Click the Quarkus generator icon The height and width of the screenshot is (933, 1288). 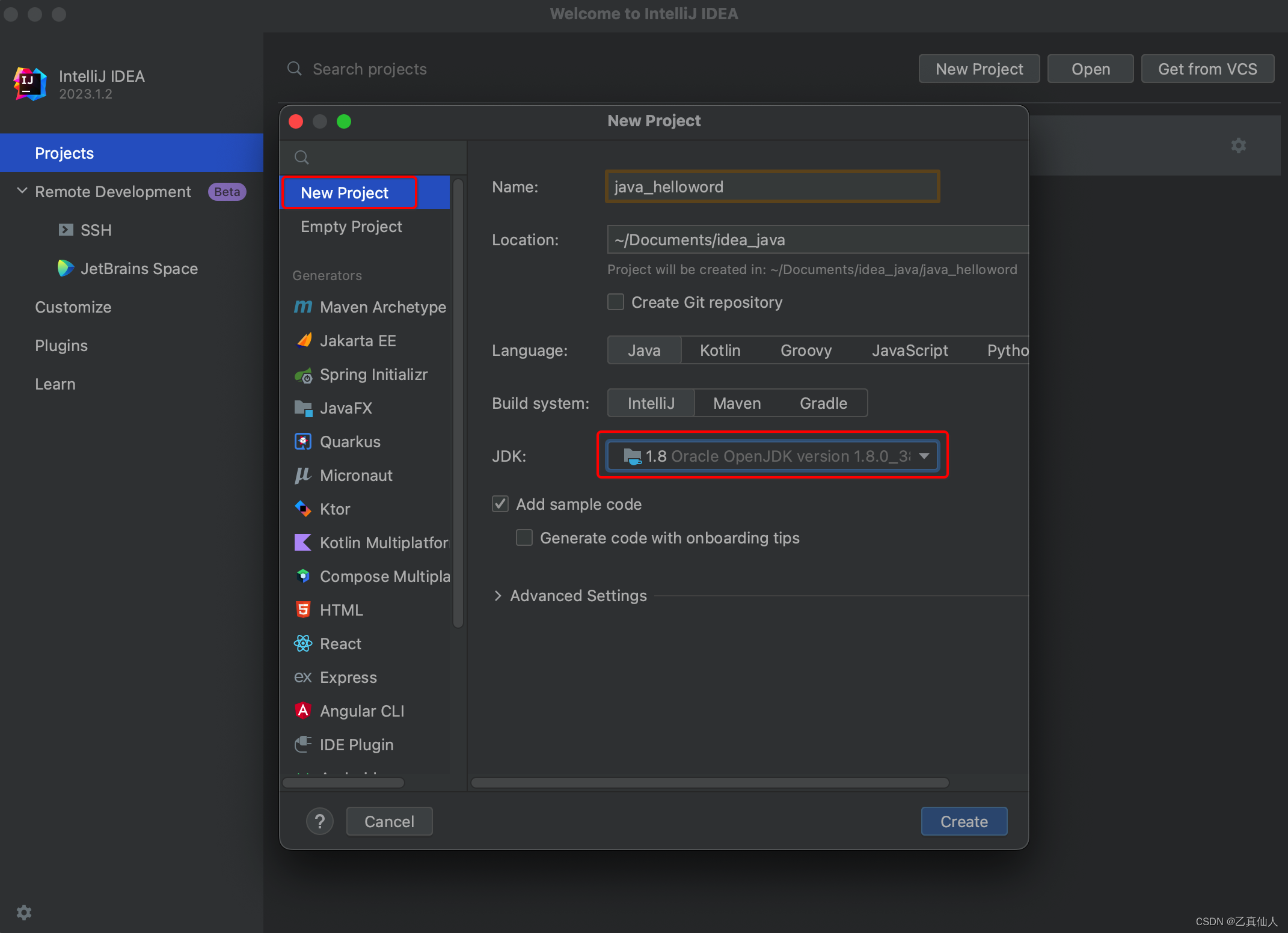303,442
